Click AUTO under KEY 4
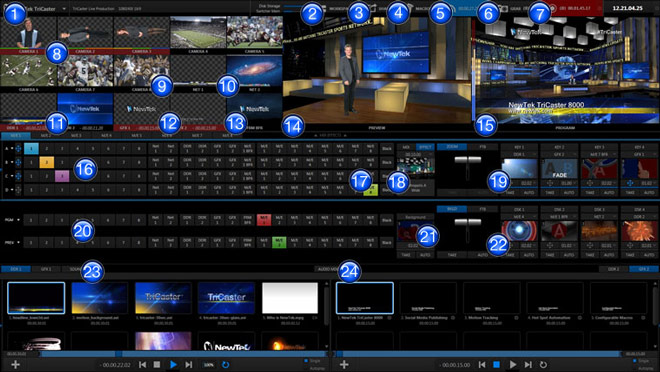Viewport: 660px width, 372px height. 649,192
